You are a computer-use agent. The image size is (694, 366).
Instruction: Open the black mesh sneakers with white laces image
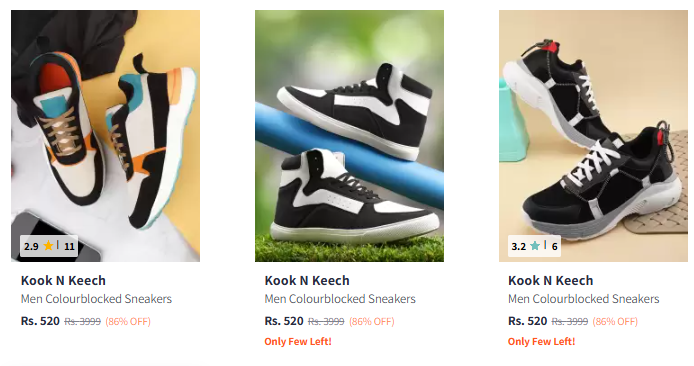tap(594, 136)
